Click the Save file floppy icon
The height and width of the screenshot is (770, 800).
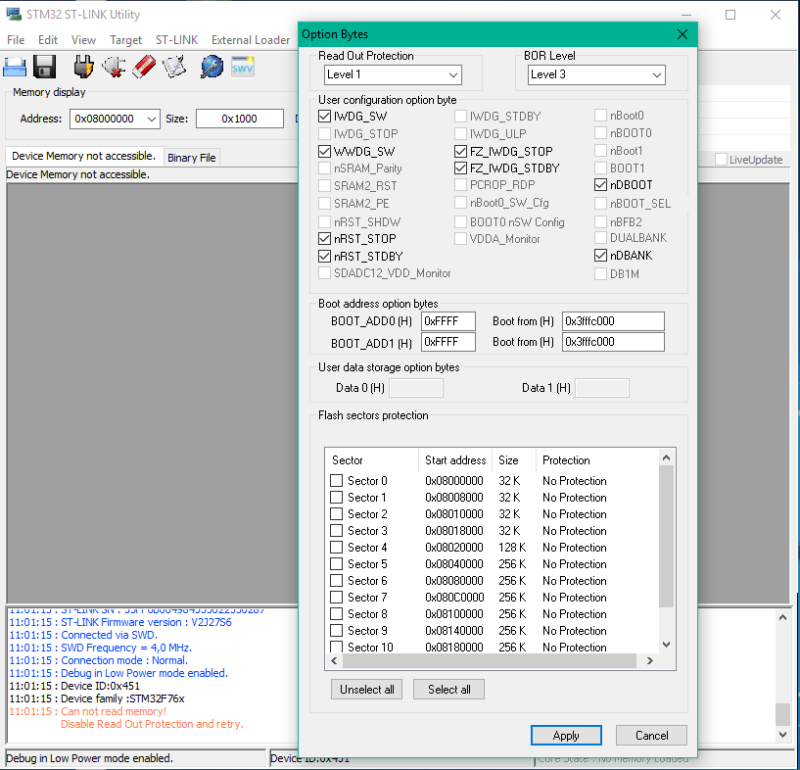pos(44,67)
